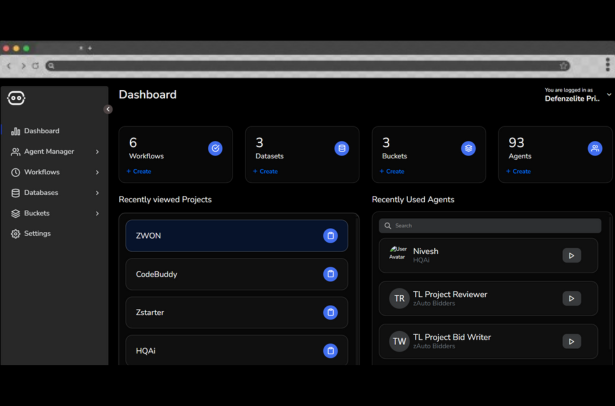
Task: Click the Agent Manager people icon
Action: [15, 152]
